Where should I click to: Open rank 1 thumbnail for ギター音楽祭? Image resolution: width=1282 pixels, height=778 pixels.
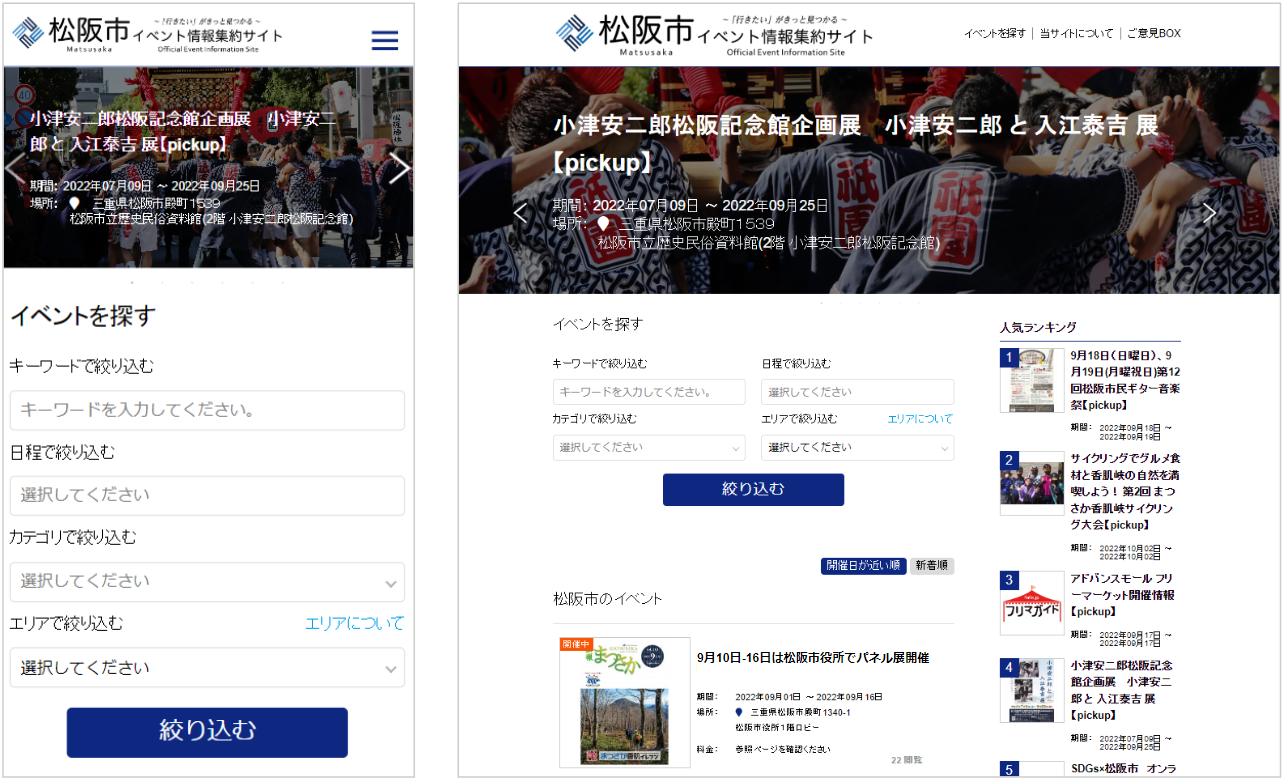coord(1032,380)
